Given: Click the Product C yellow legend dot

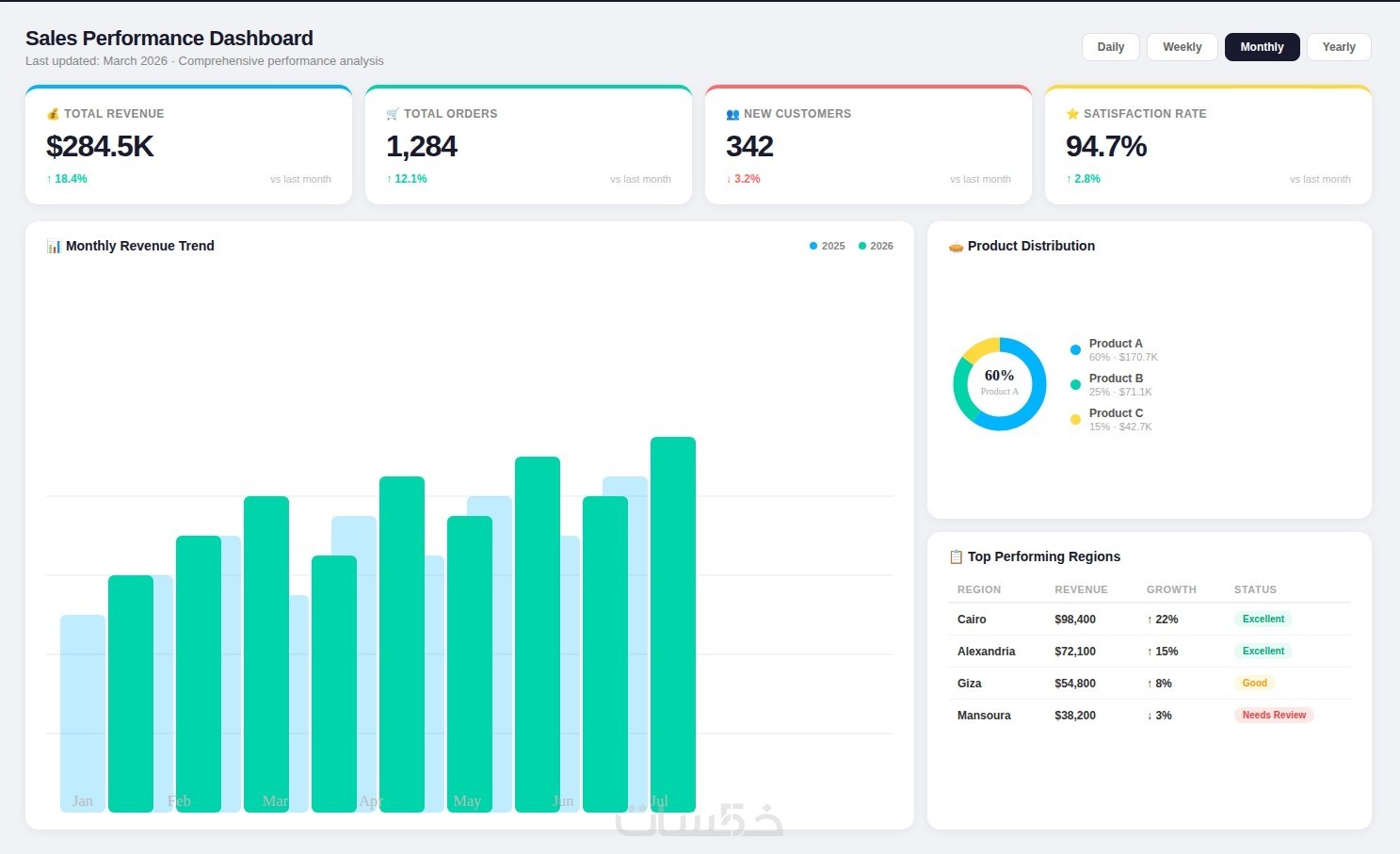Looking at the screenshot, I should coord(1075,420).
